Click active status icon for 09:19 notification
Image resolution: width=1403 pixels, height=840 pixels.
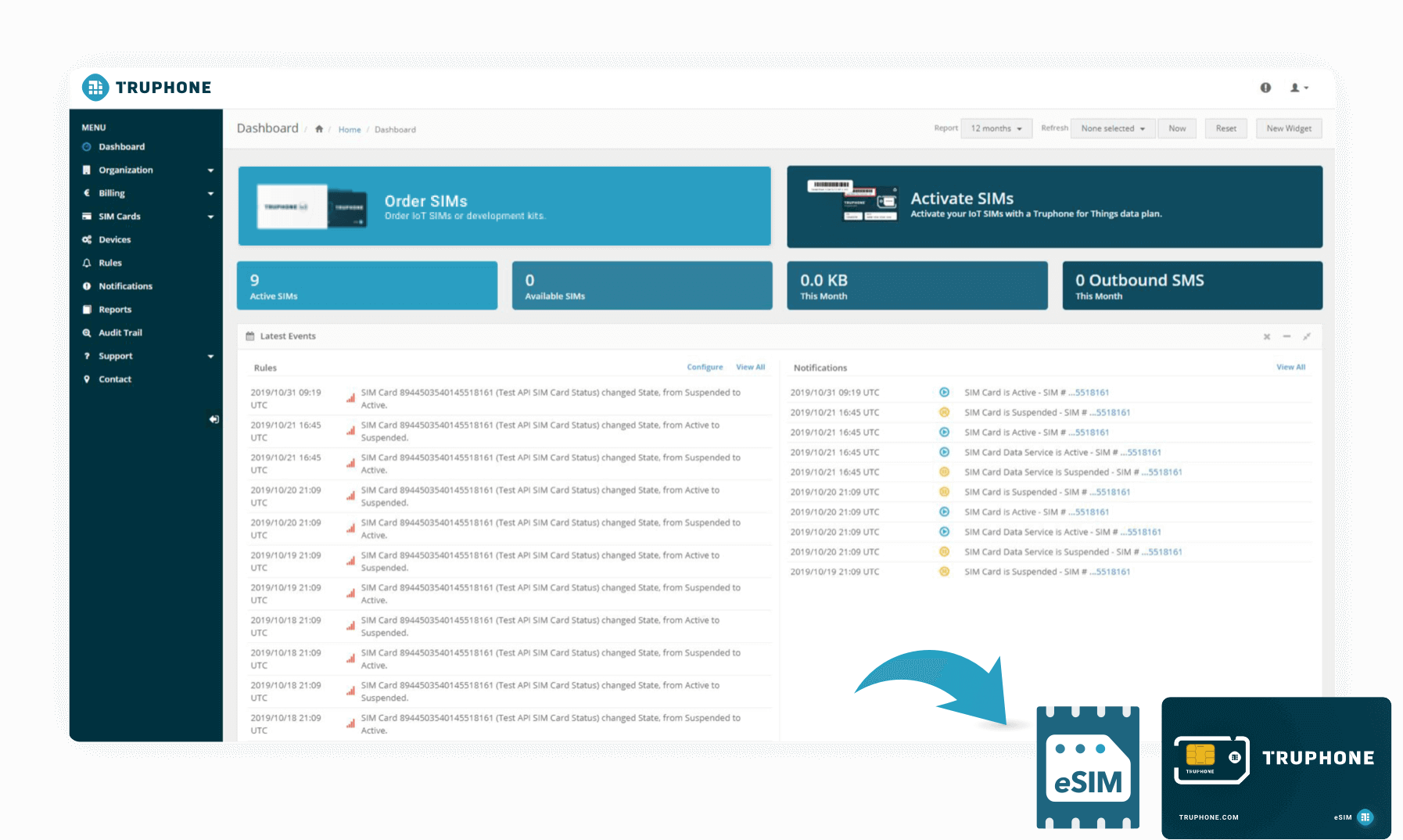944,393
